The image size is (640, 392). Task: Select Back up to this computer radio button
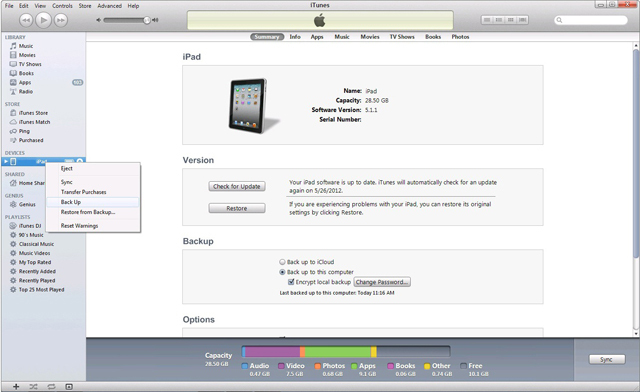[282, 272]
